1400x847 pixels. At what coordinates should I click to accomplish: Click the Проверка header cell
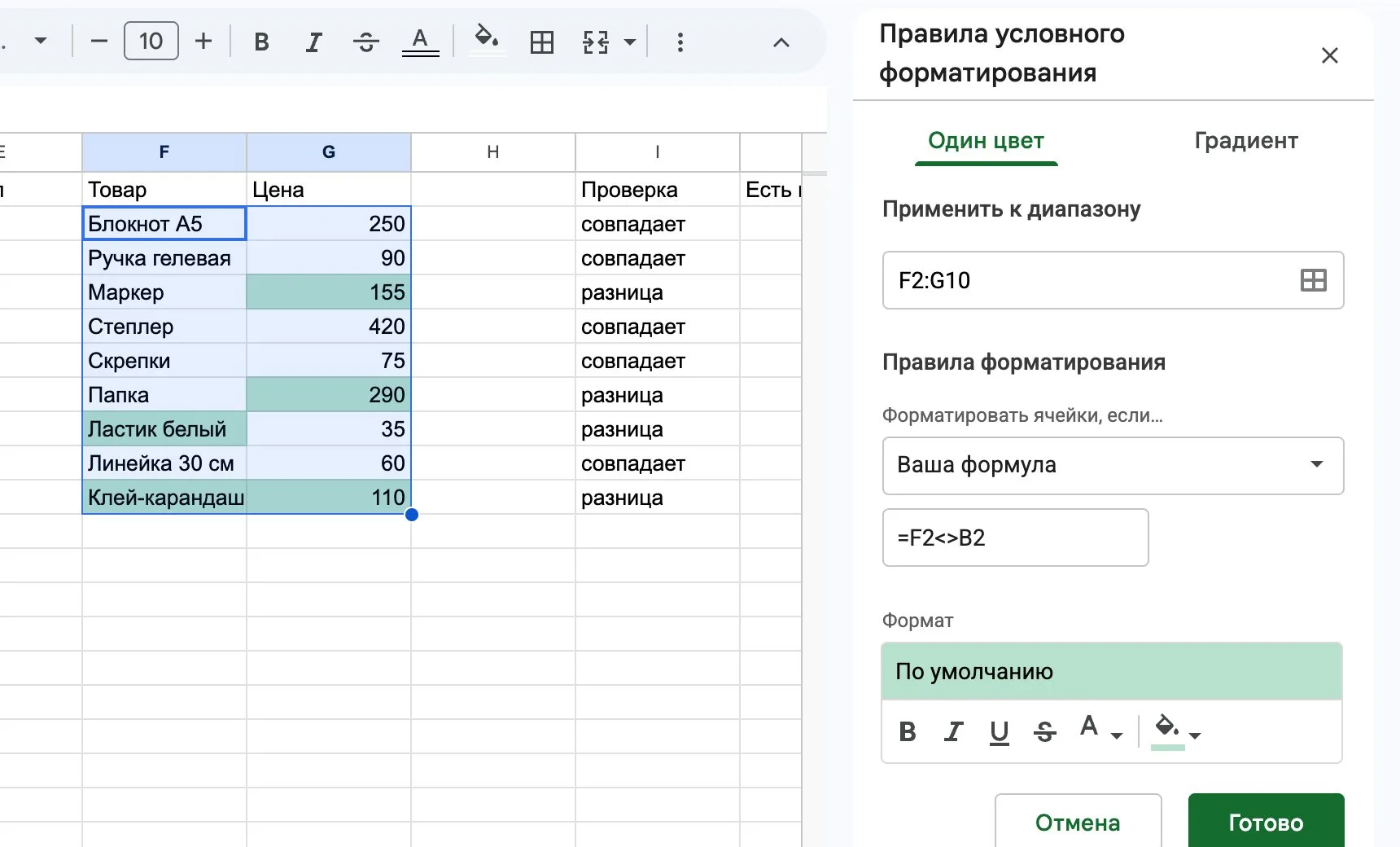click(x=658, y=190)
